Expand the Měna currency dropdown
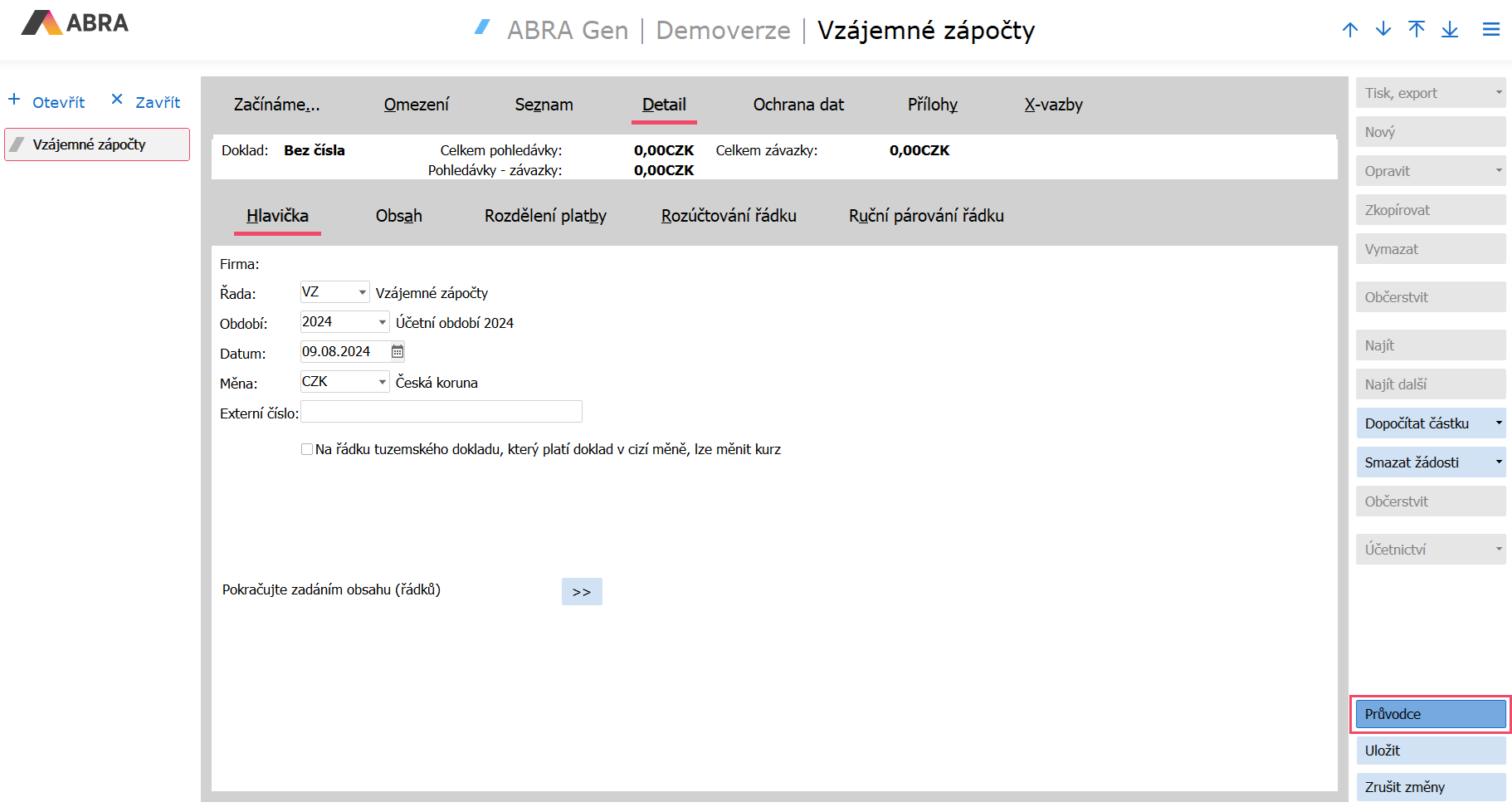Screen dimensions: 1512x807 382,382
